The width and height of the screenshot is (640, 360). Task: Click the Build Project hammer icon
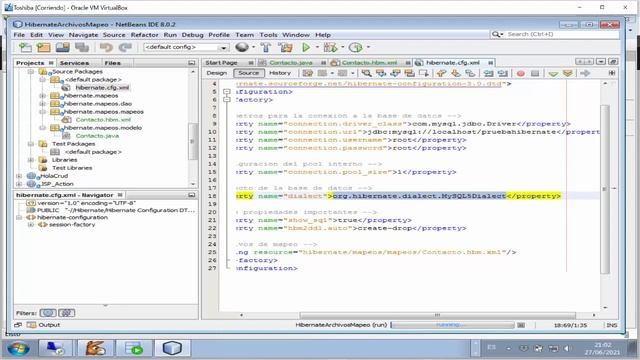(x=266, y=47)
